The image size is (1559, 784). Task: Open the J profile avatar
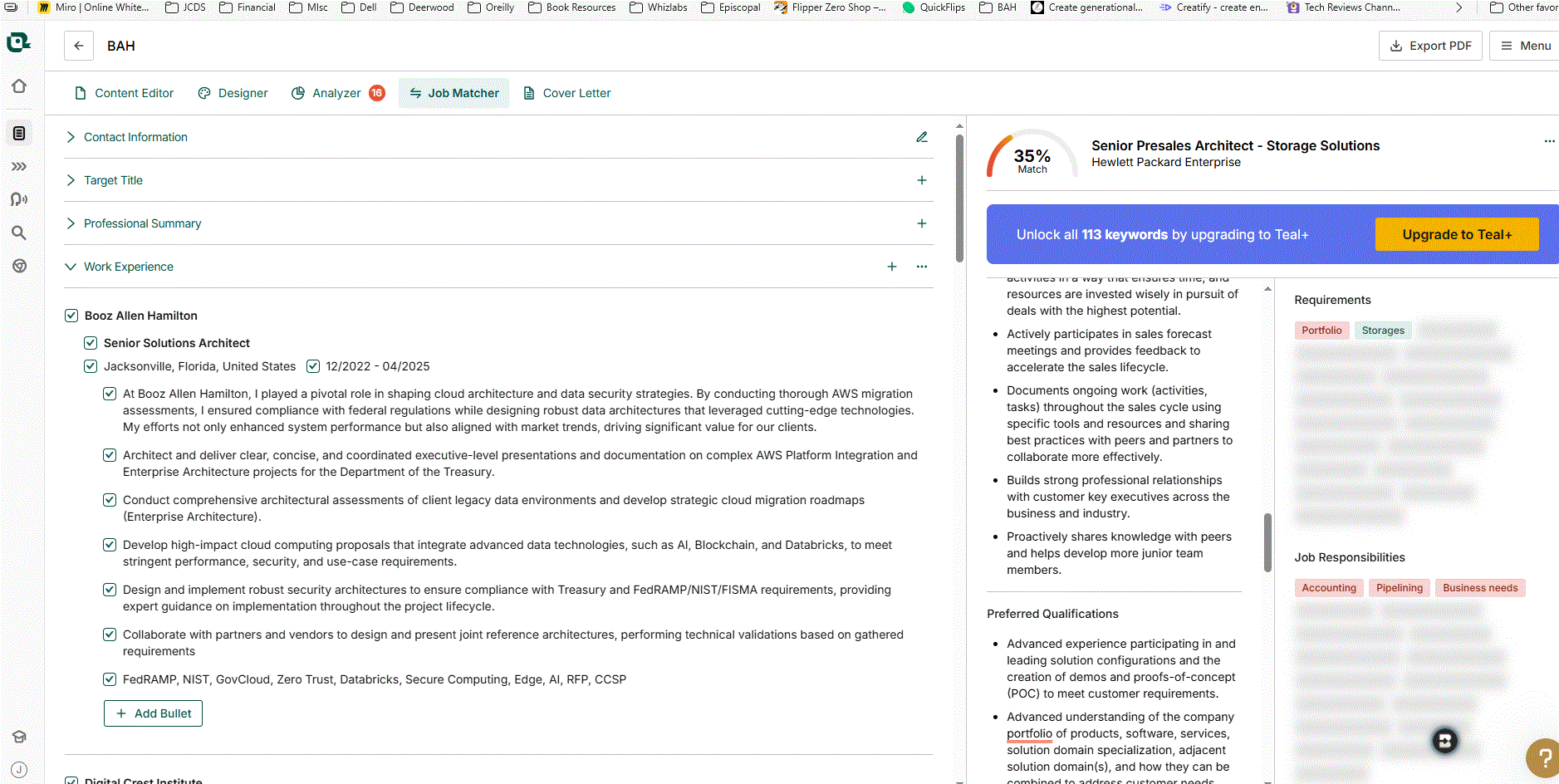pos(19,770)
